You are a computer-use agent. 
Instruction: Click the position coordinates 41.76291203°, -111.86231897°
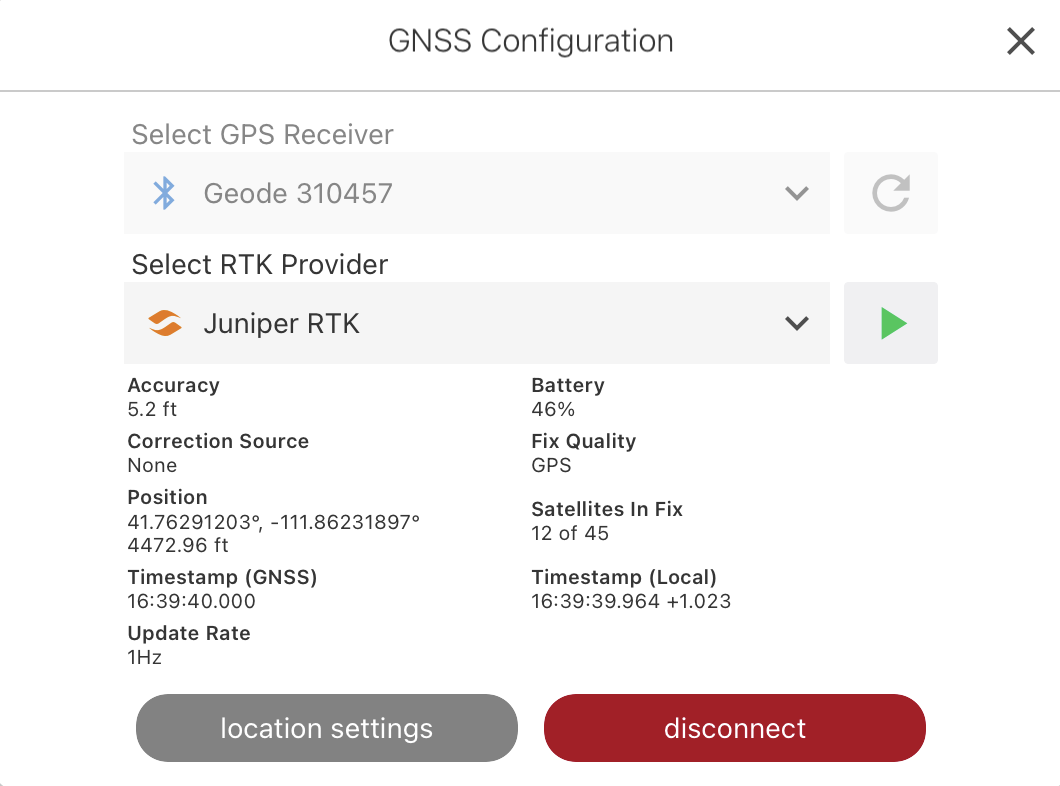tap(273, 522)
